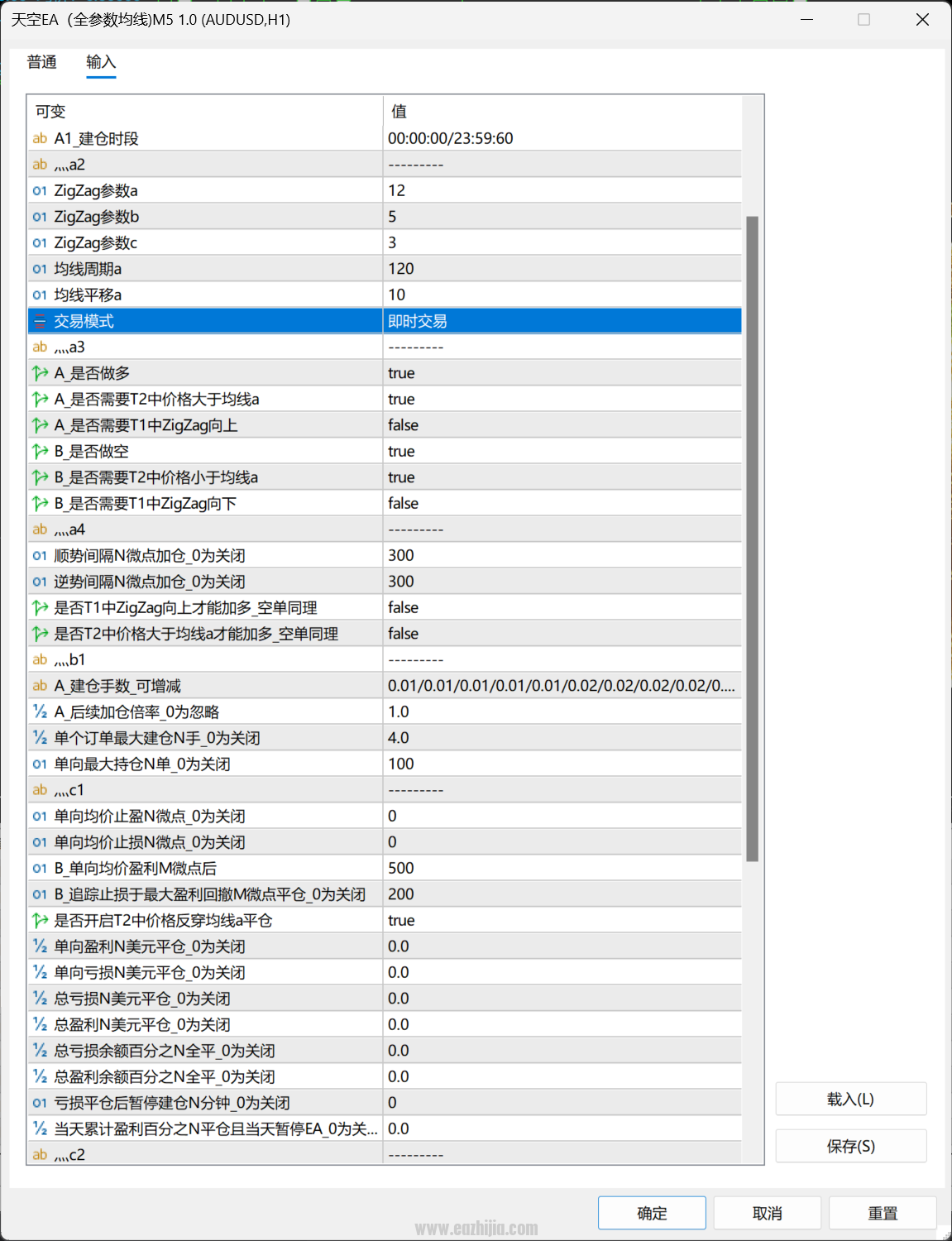The width and height of the screenshot is (952, 1241).
Task: Click the 确定 button
Action: click(652, 1213)
